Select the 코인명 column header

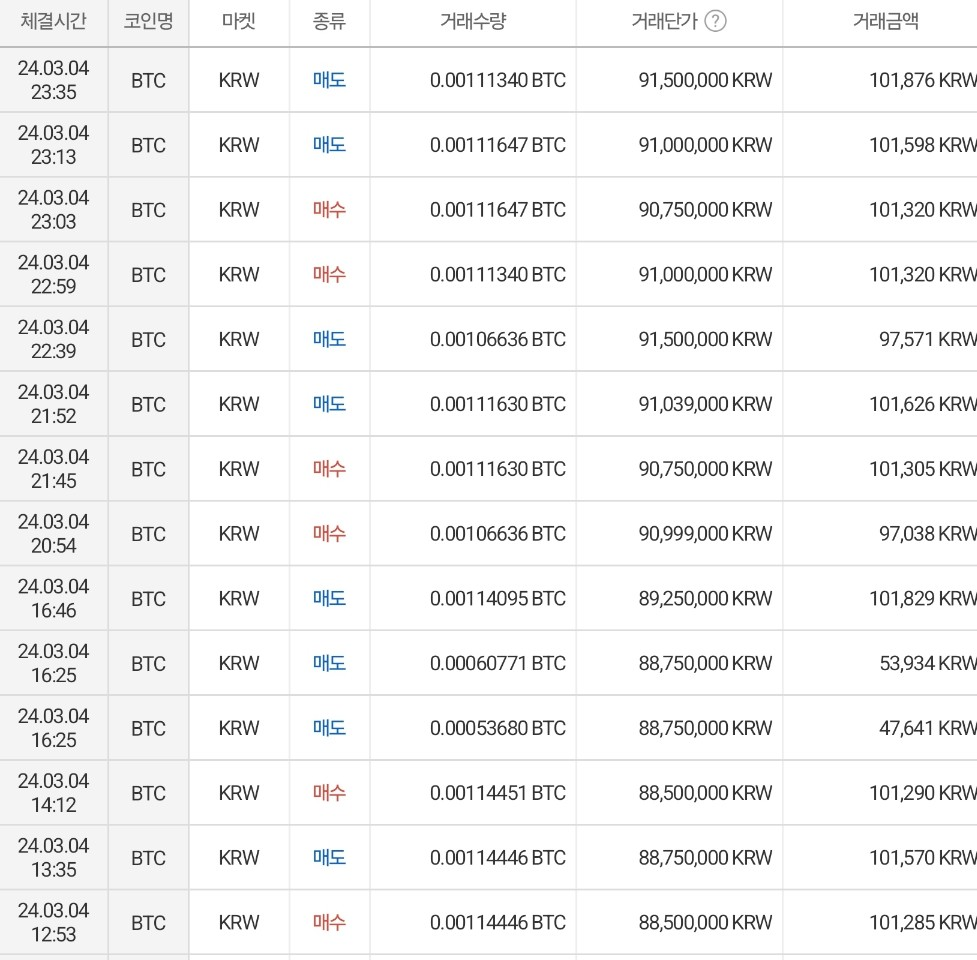coord(148,21)
